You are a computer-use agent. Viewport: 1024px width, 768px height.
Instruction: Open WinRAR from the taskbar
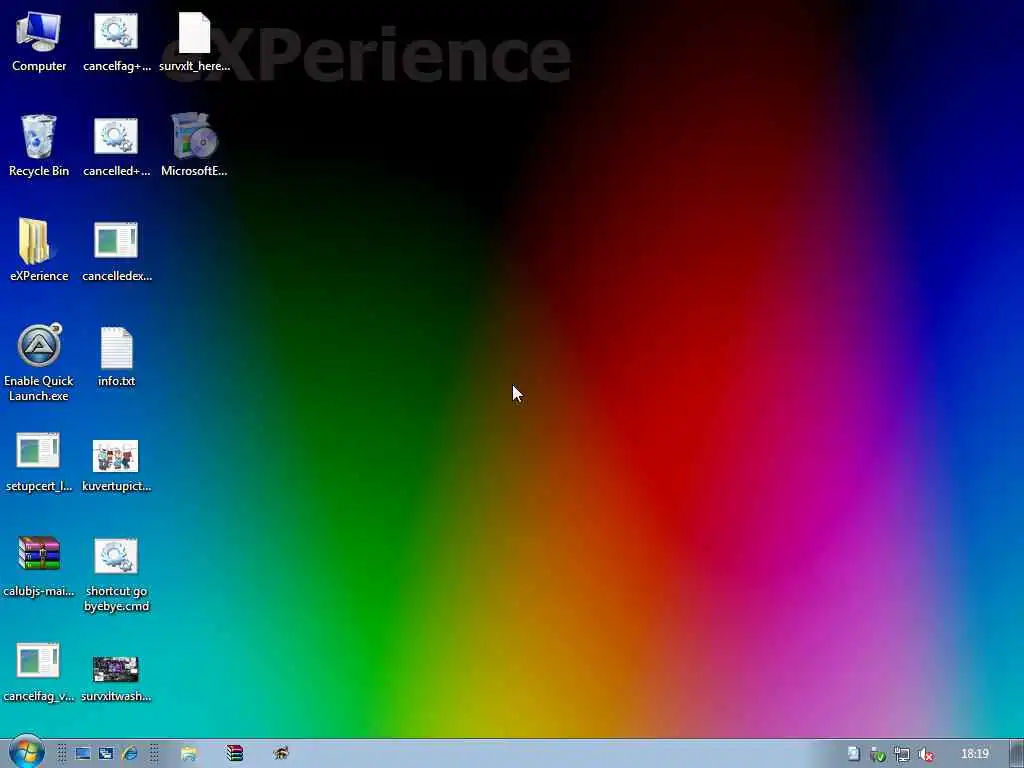(234, 754)
